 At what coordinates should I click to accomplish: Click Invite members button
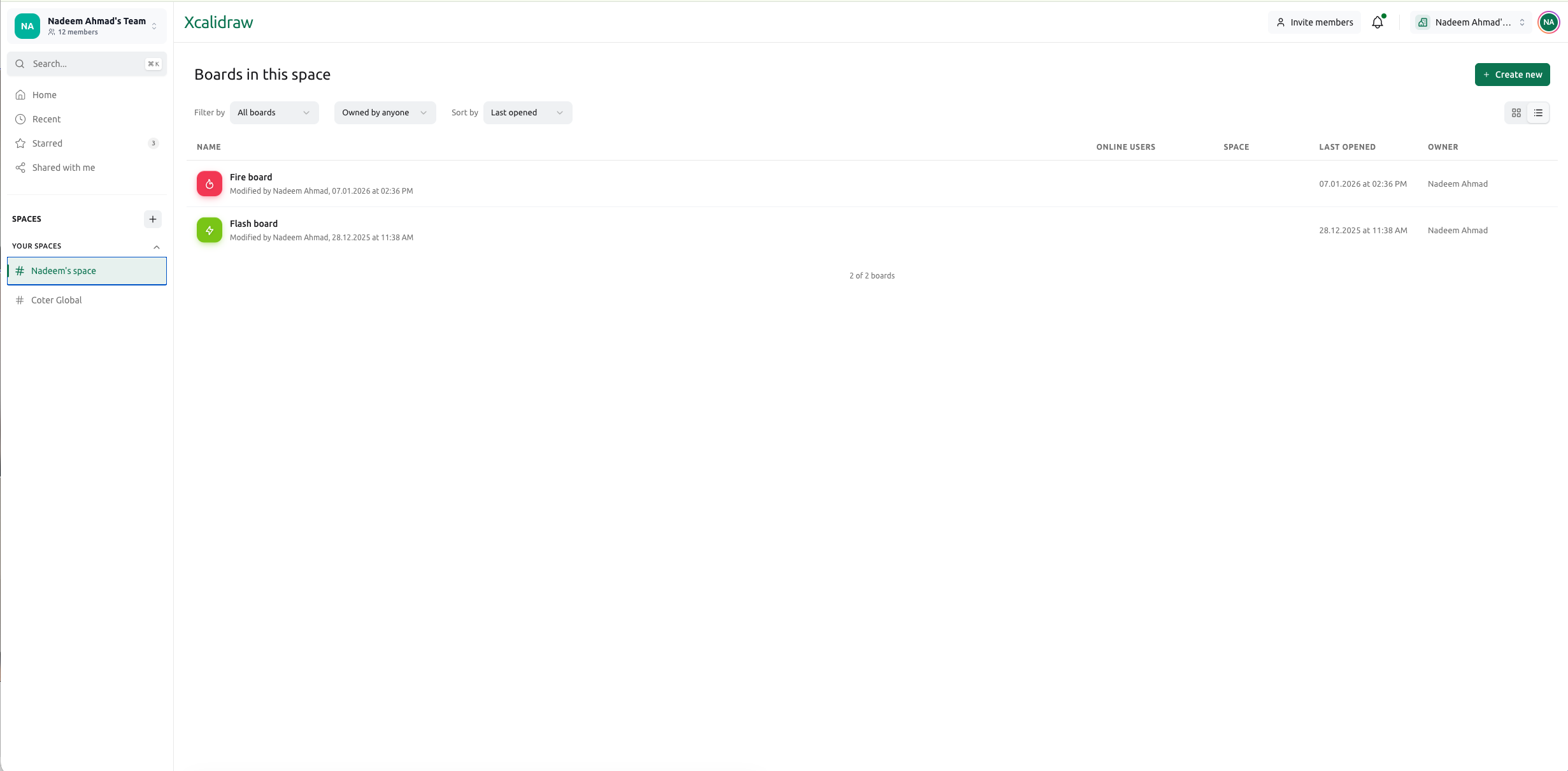pos(1315,22)
